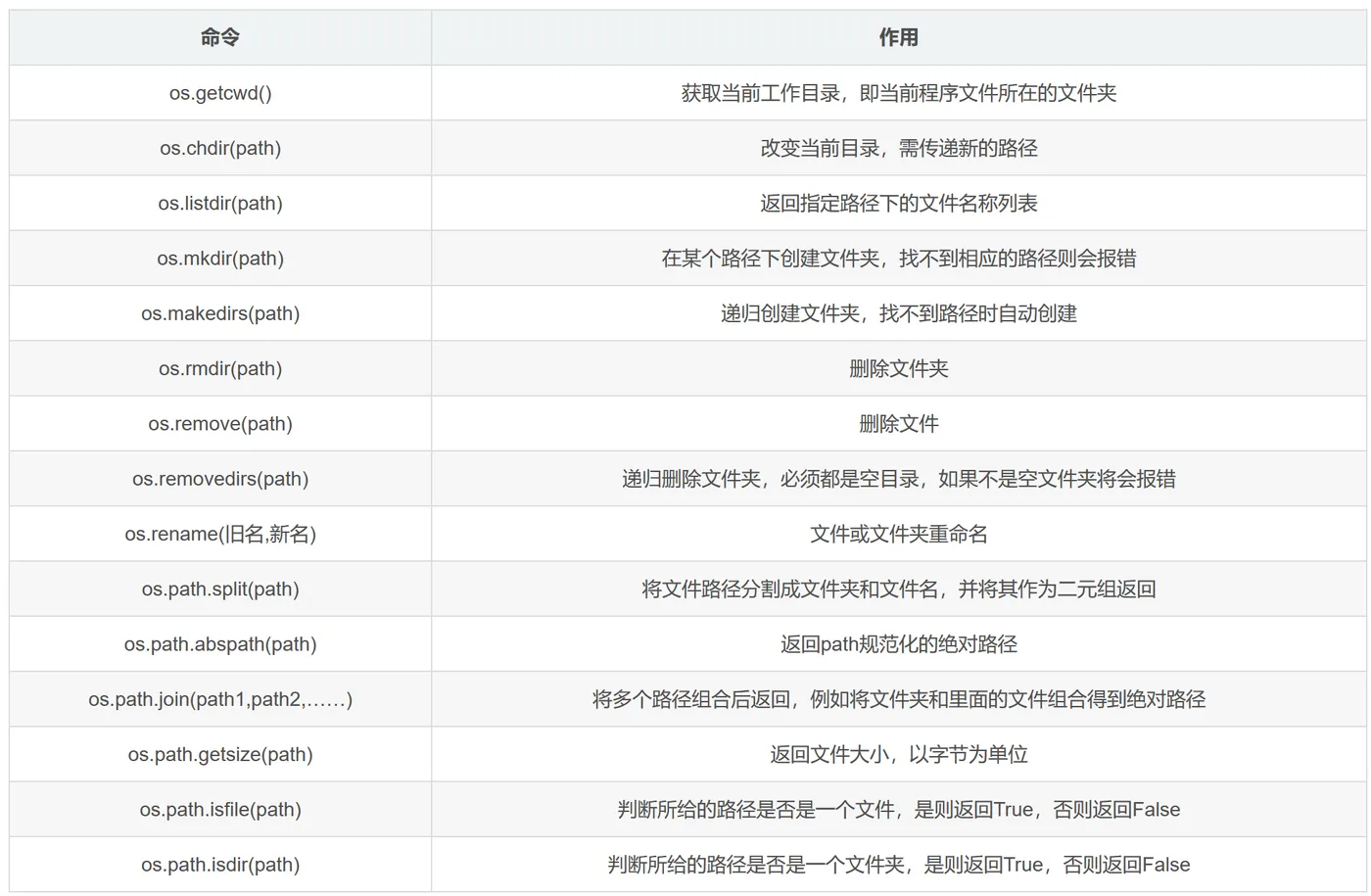Image resolution: width=1371 pixels, height=896 pixels.
Task: Select the os.path.abspath(path) cell
Action: tap(220, 644)
